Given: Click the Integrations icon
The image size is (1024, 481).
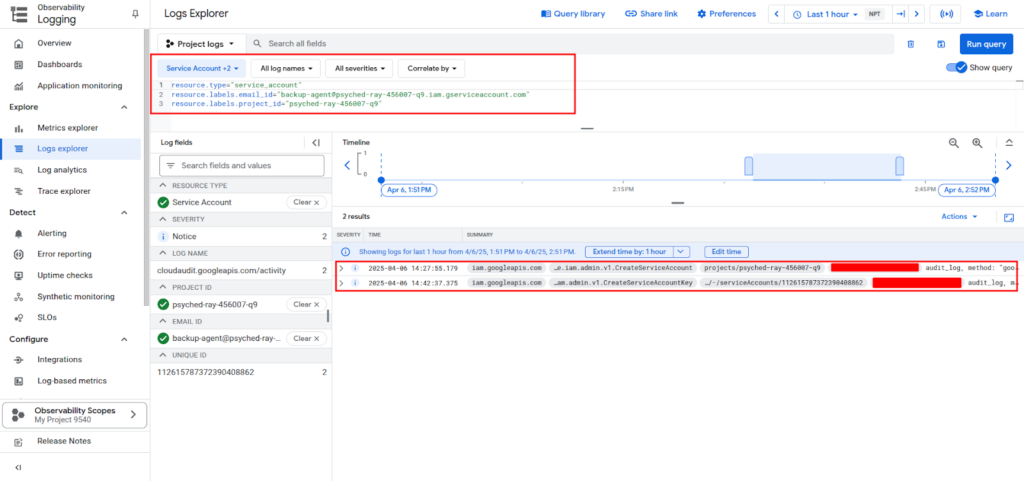Looking at the screenshot, I should coord(19,360).
